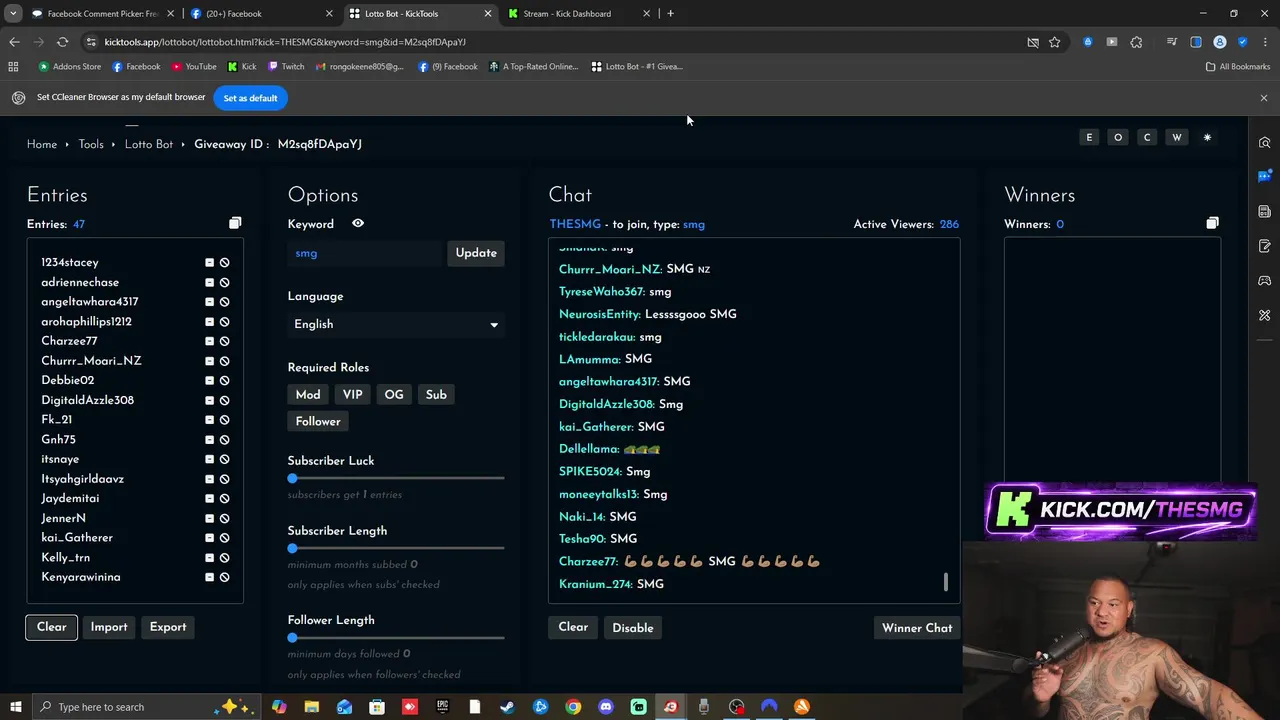Adjust the Follower Length slider
Screen dimensions: 1280x720
point(396,638)
